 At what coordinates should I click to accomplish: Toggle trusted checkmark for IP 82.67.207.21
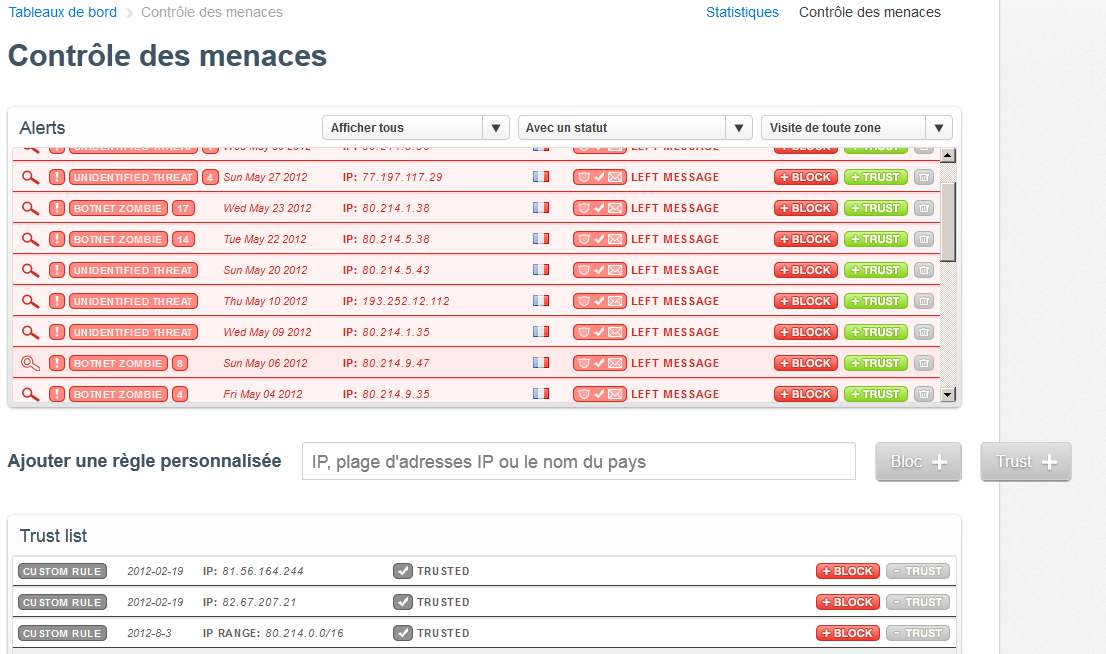point(403,602)
